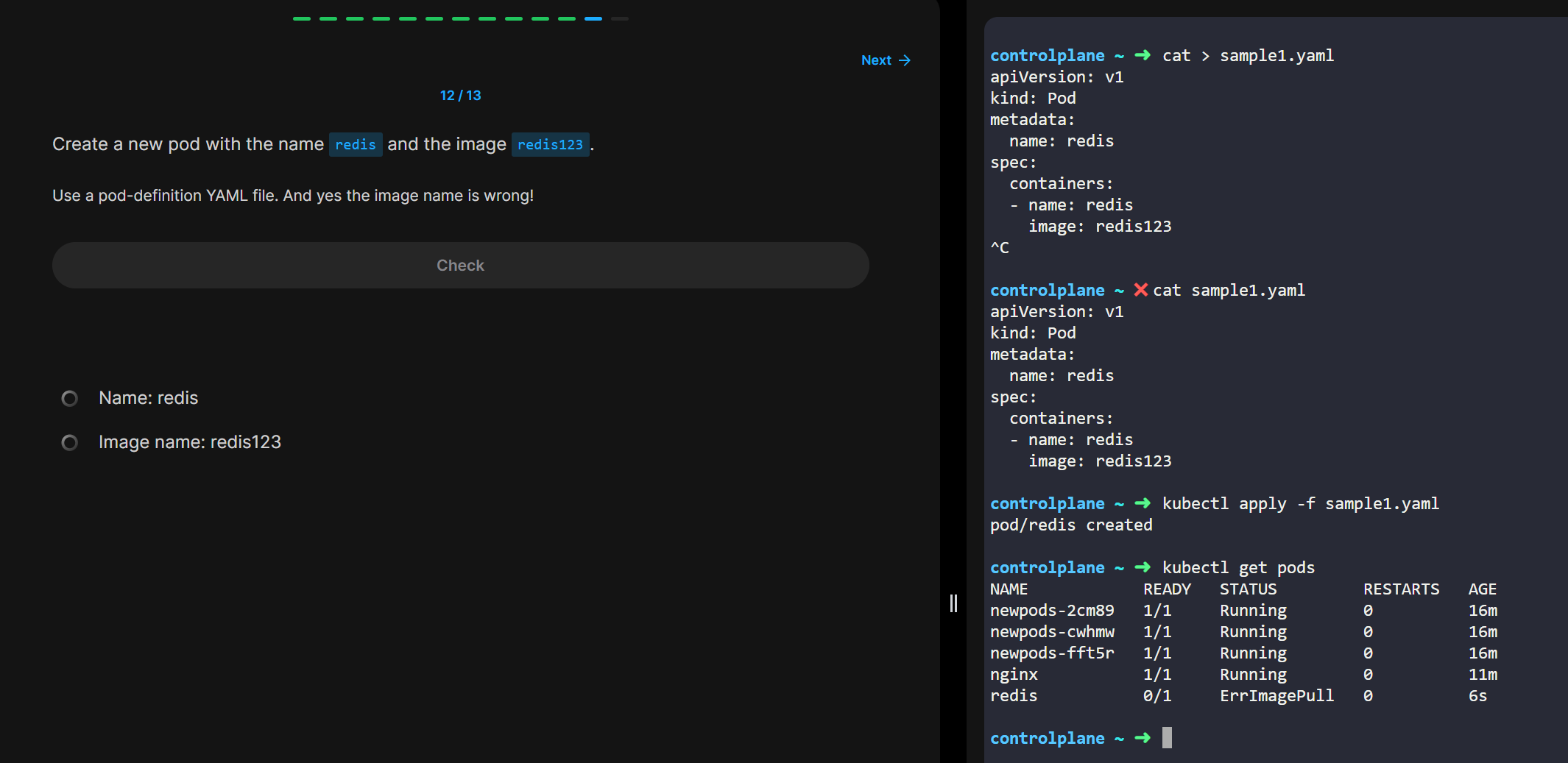Click the nginx pod name
Screen dimensions: 1568x763
pos(1014,675)
